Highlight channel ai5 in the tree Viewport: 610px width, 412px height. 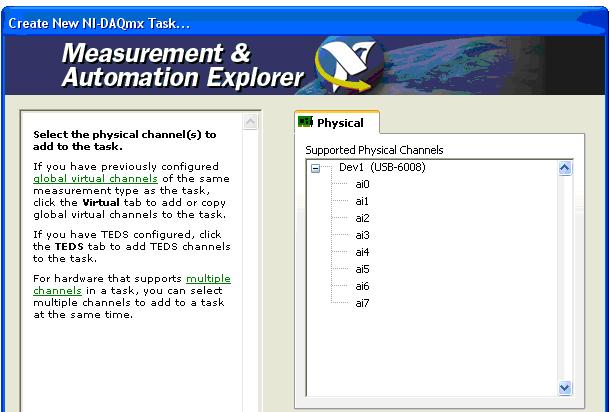coord(362,269)
